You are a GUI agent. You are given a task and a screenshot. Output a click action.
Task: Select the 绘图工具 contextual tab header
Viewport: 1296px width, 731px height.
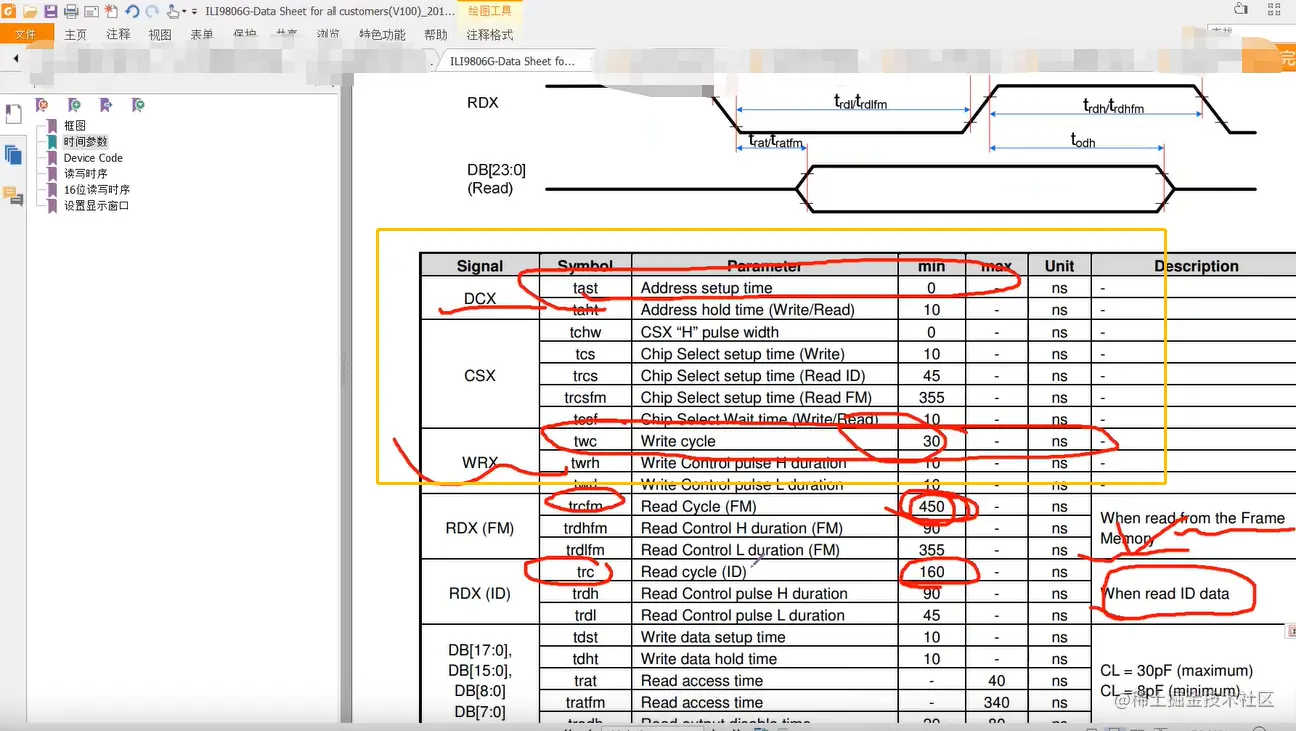490,11
